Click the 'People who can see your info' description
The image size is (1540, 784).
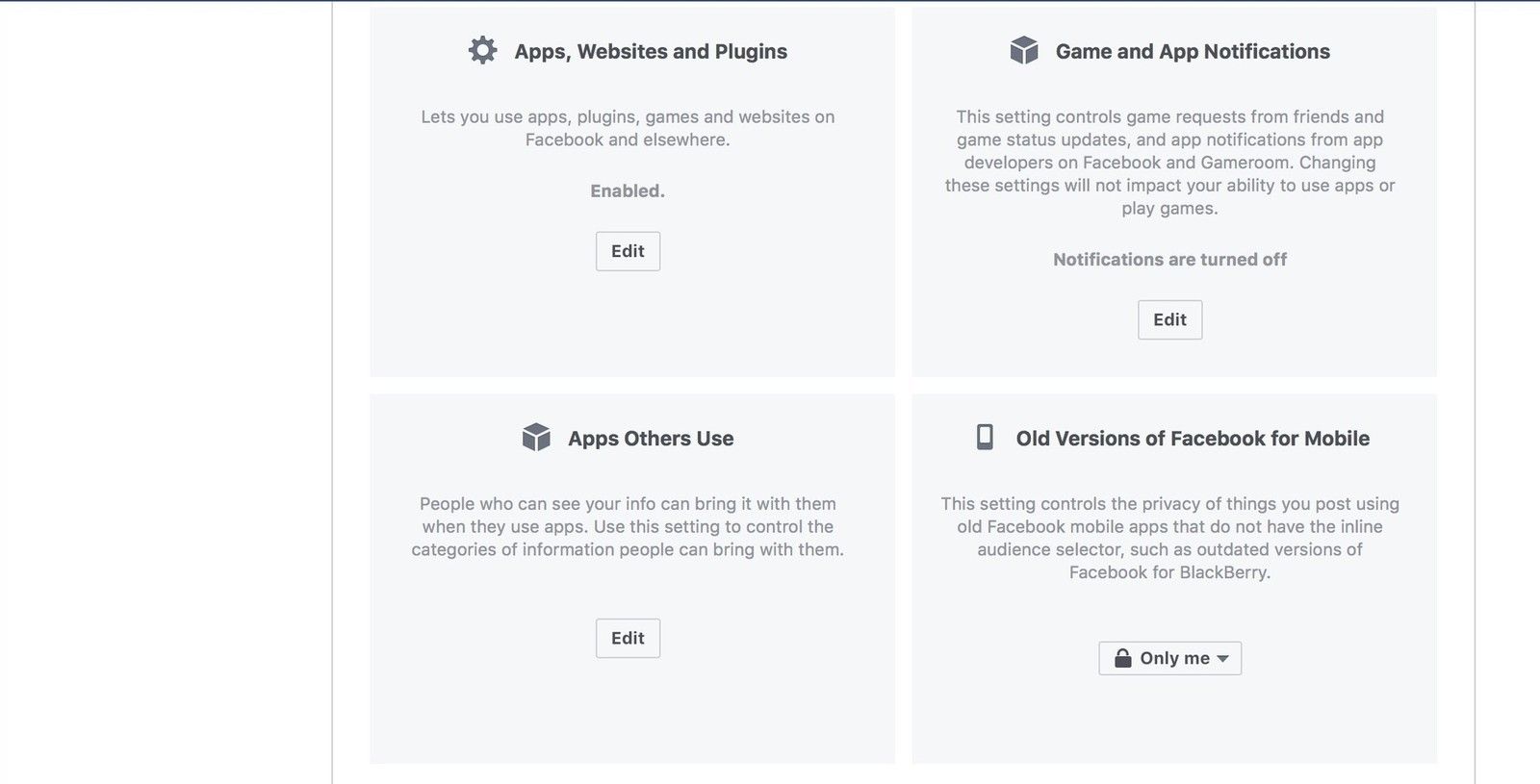pyautogui.click(x=628, y=526)
